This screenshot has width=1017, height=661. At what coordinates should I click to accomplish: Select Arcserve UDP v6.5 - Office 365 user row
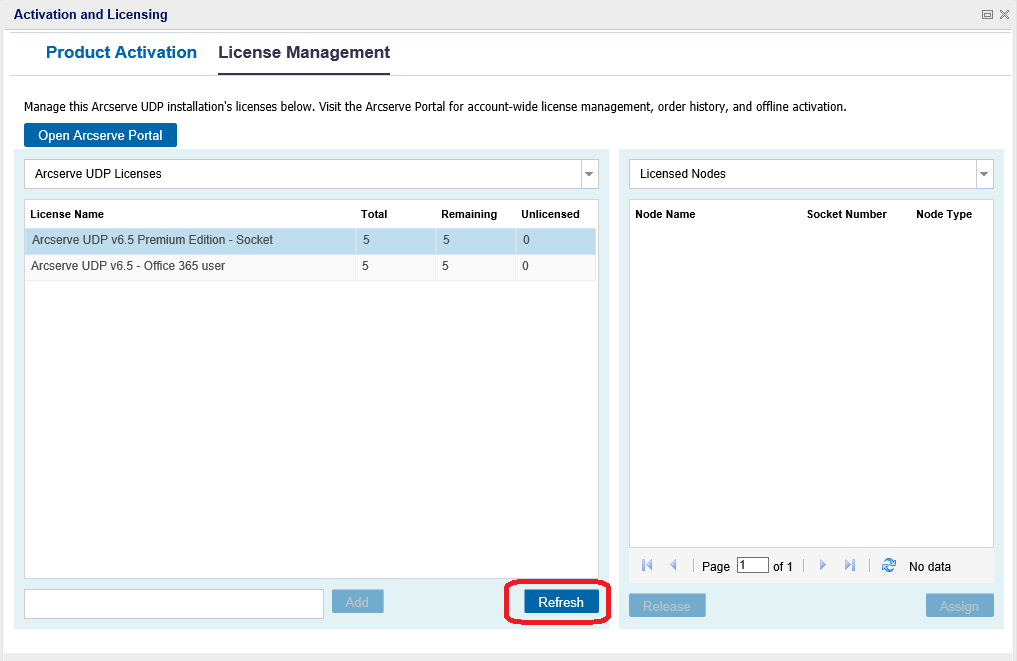(x=310, y=267)
